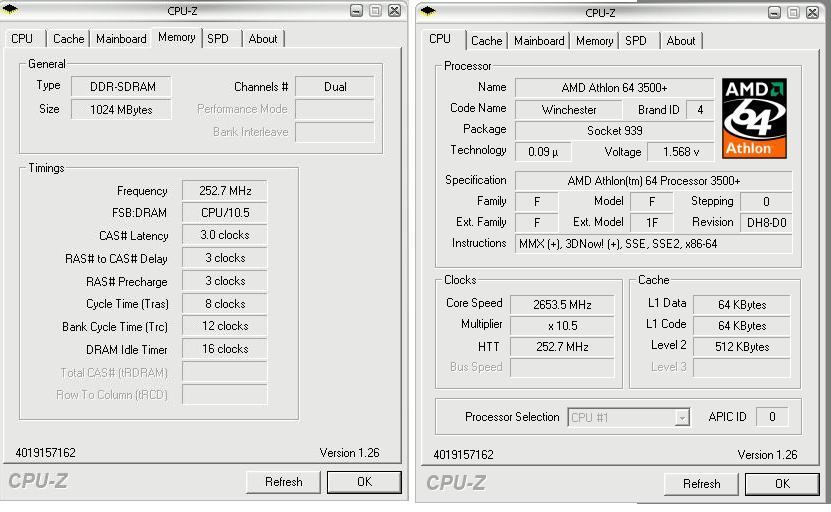Click the L1 Data 64 KBytes field

coord(742,305)
